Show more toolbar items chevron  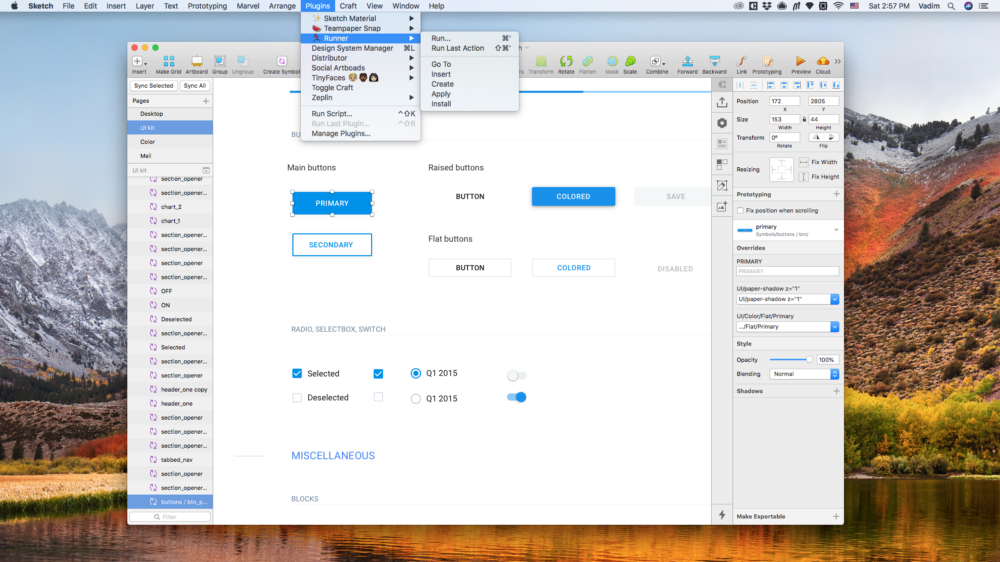click(x=837, y=62)
